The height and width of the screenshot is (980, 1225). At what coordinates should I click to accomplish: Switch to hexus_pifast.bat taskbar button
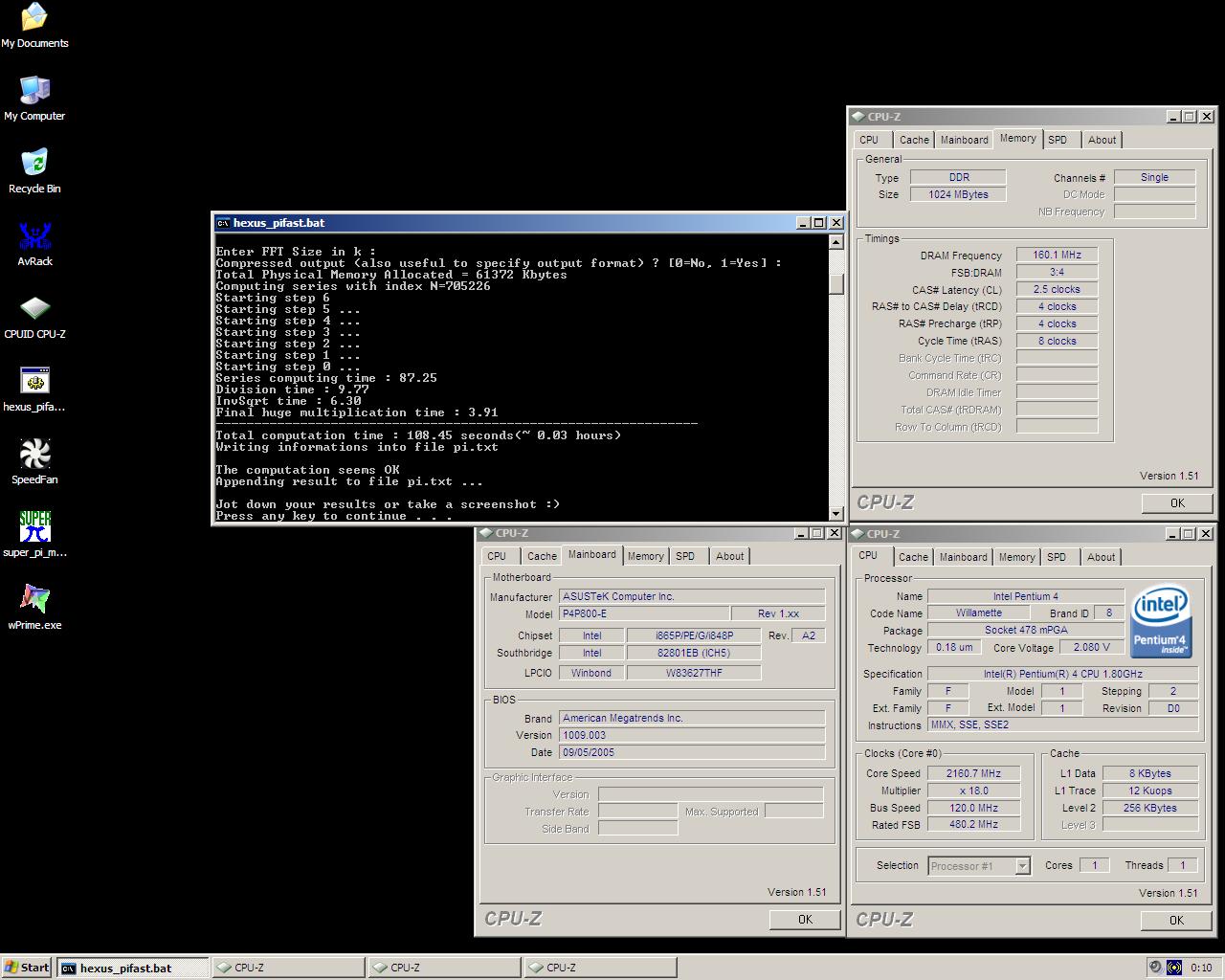(132, 968)
